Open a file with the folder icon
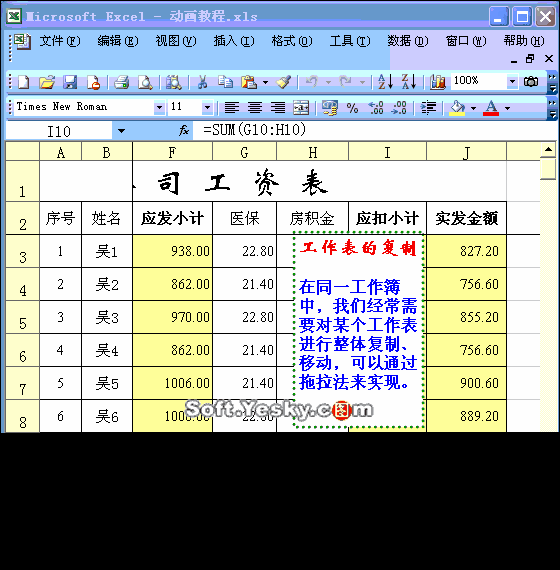Screen dimensions: 560x570 (x=47, y=82)
